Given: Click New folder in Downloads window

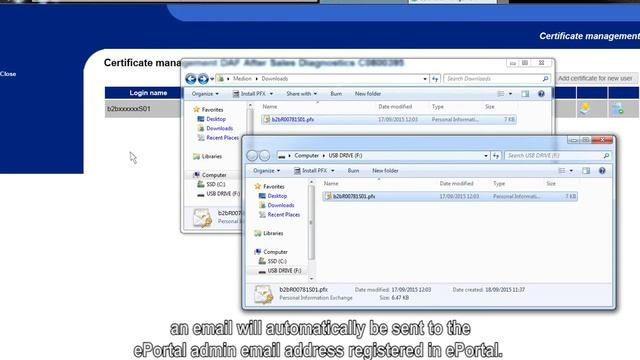Looking at the screenshot, I should point(368,94).
